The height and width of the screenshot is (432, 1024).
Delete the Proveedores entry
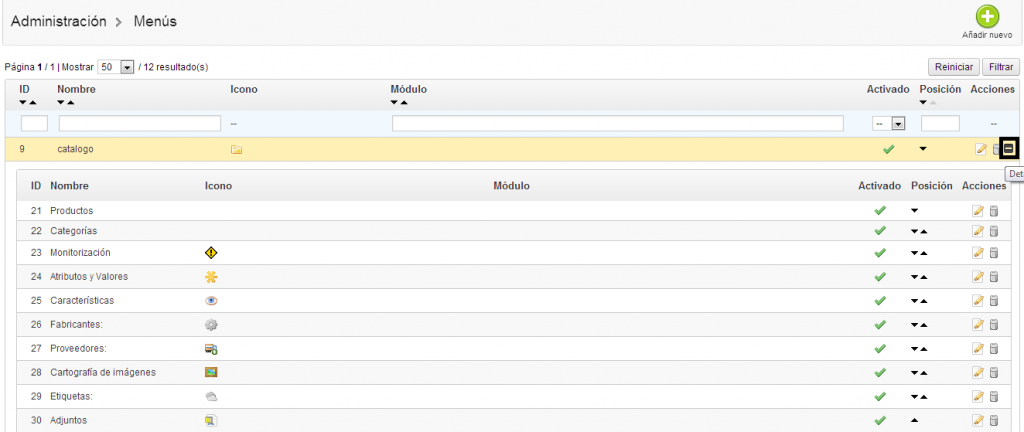tap(994, 349)
